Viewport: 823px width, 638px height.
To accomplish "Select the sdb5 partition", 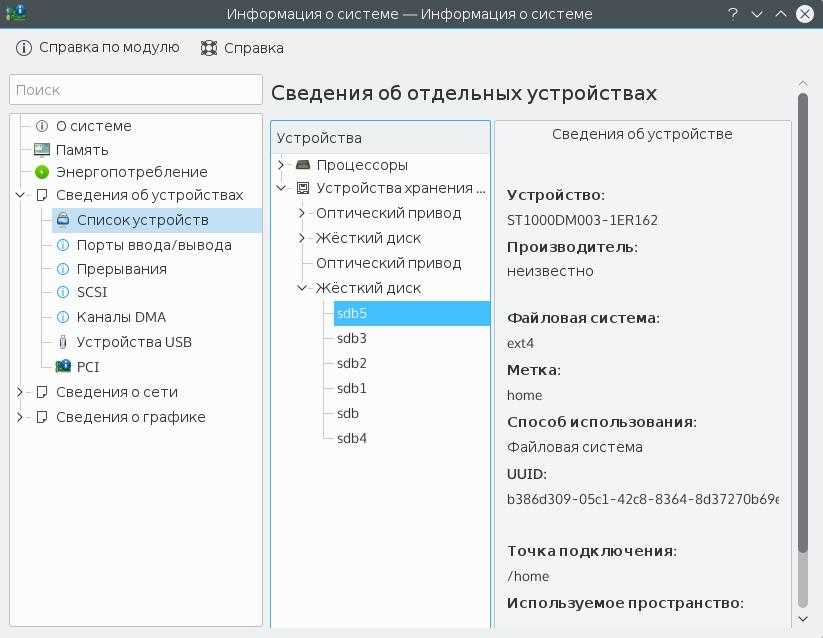I will [x=412, y=313].
